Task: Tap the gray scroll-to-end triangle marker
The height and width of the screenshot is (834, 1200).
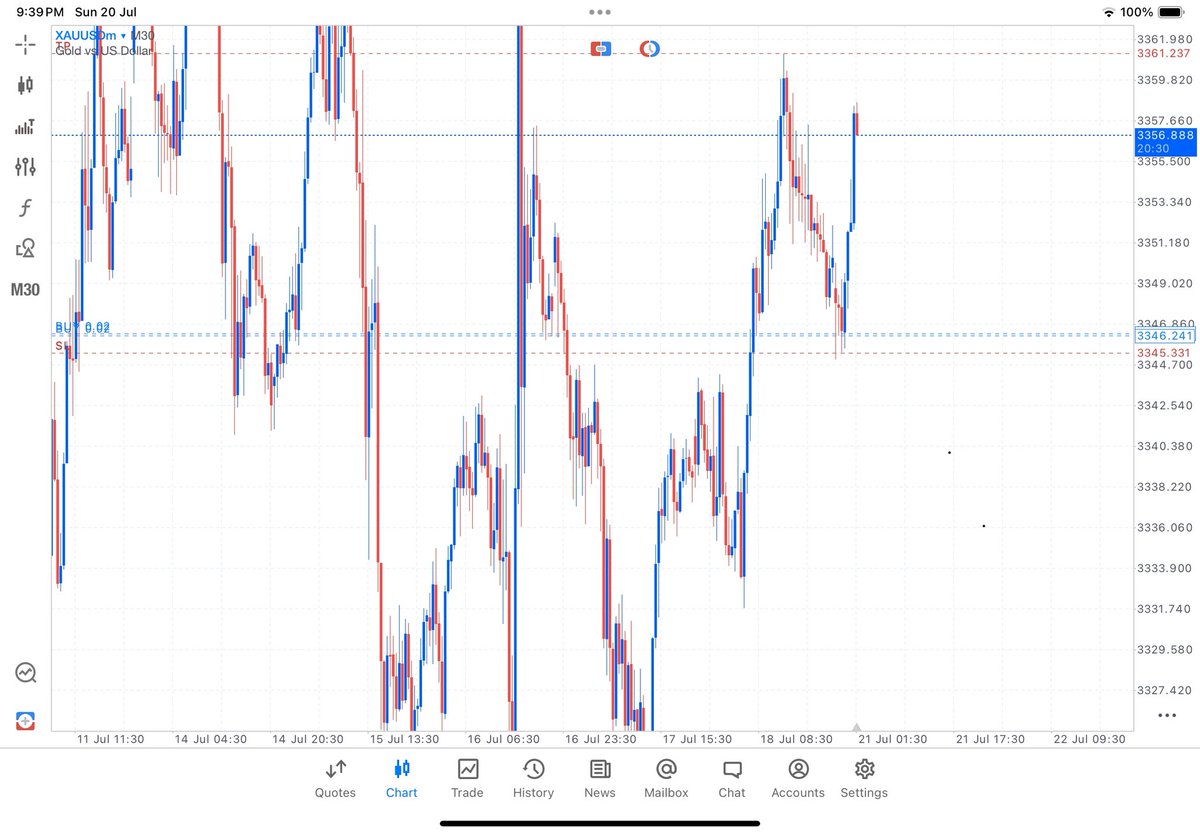Action: 856,727
